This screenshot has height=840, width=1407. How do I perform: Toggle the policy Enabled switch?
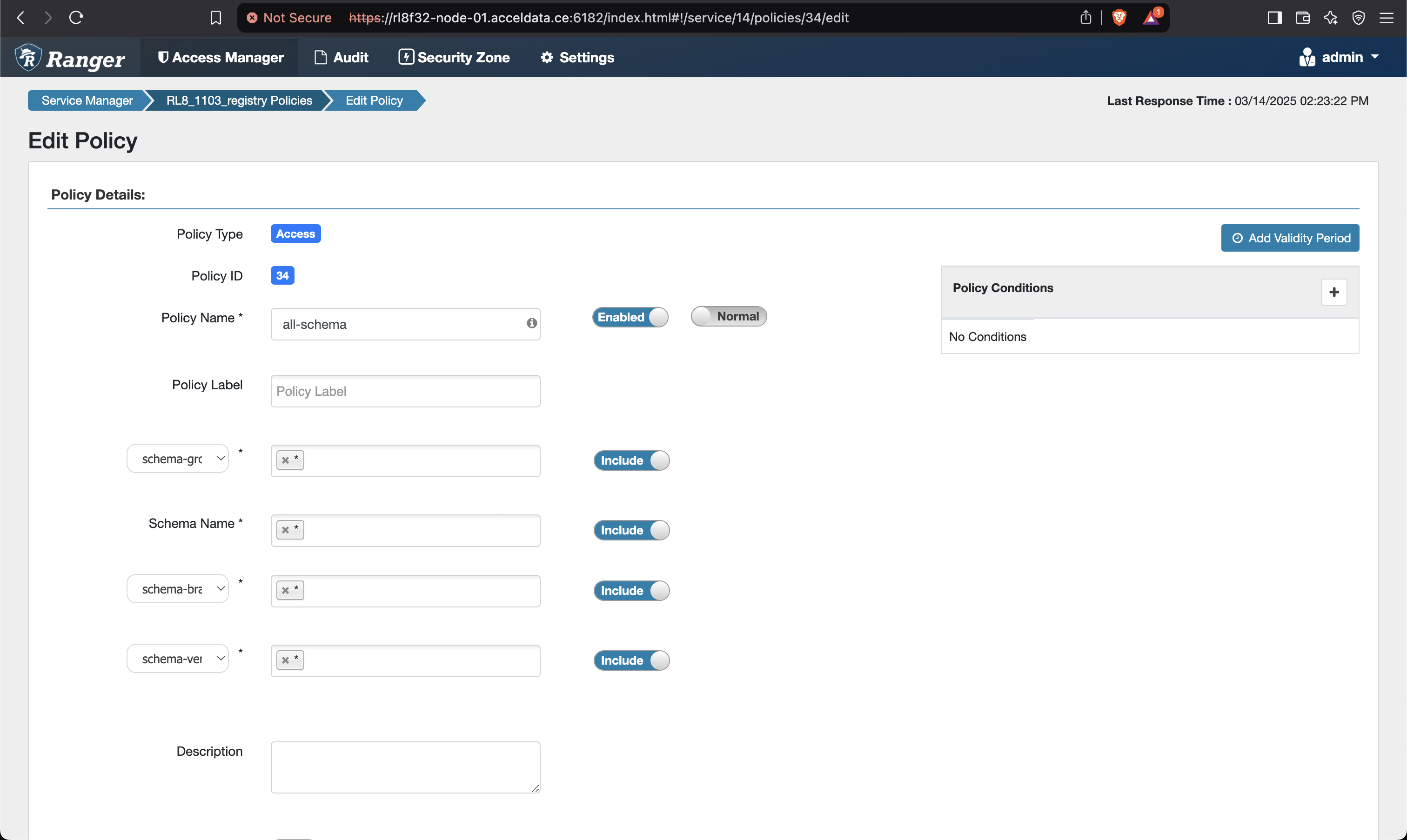pyautogui.click(x=630, y=317)
